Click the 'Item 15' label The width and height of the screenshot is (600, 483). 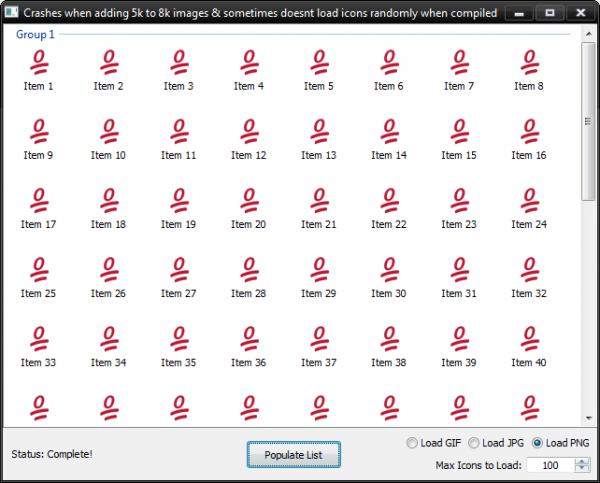click(x=459, y=155)
